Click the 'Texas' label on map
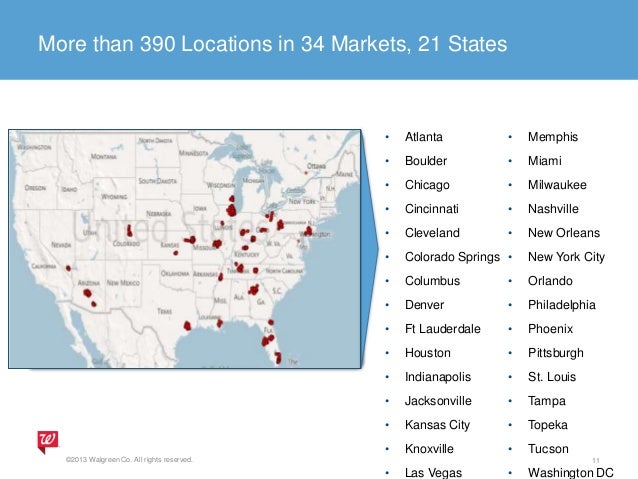Viewport: 638px width, 479px height. click(164, 311)
